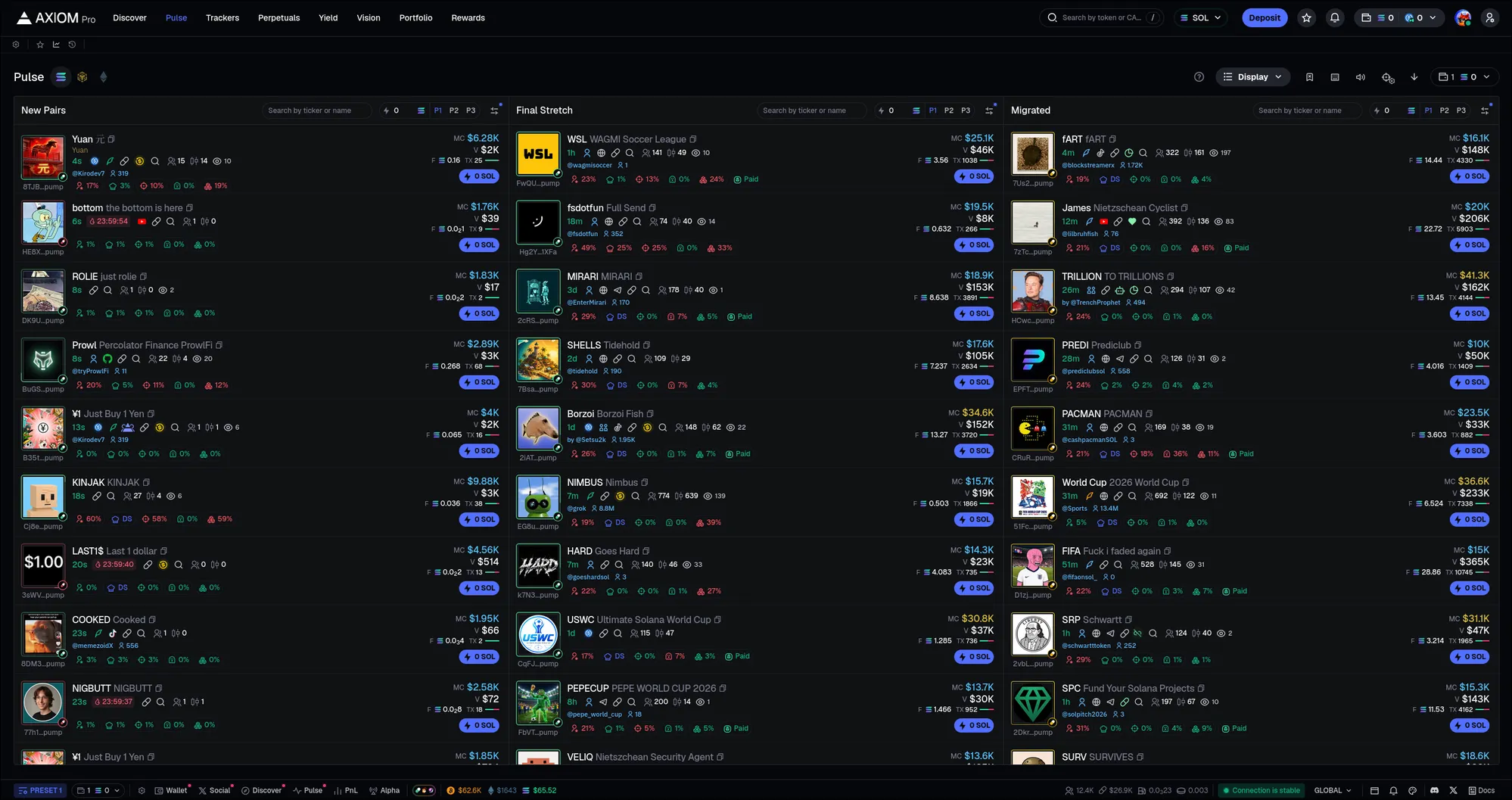Image resolution: width=1512 pixels, height=800 pixels.
Task: Expand the Display dropdown
Action: tap(1252, 77)
